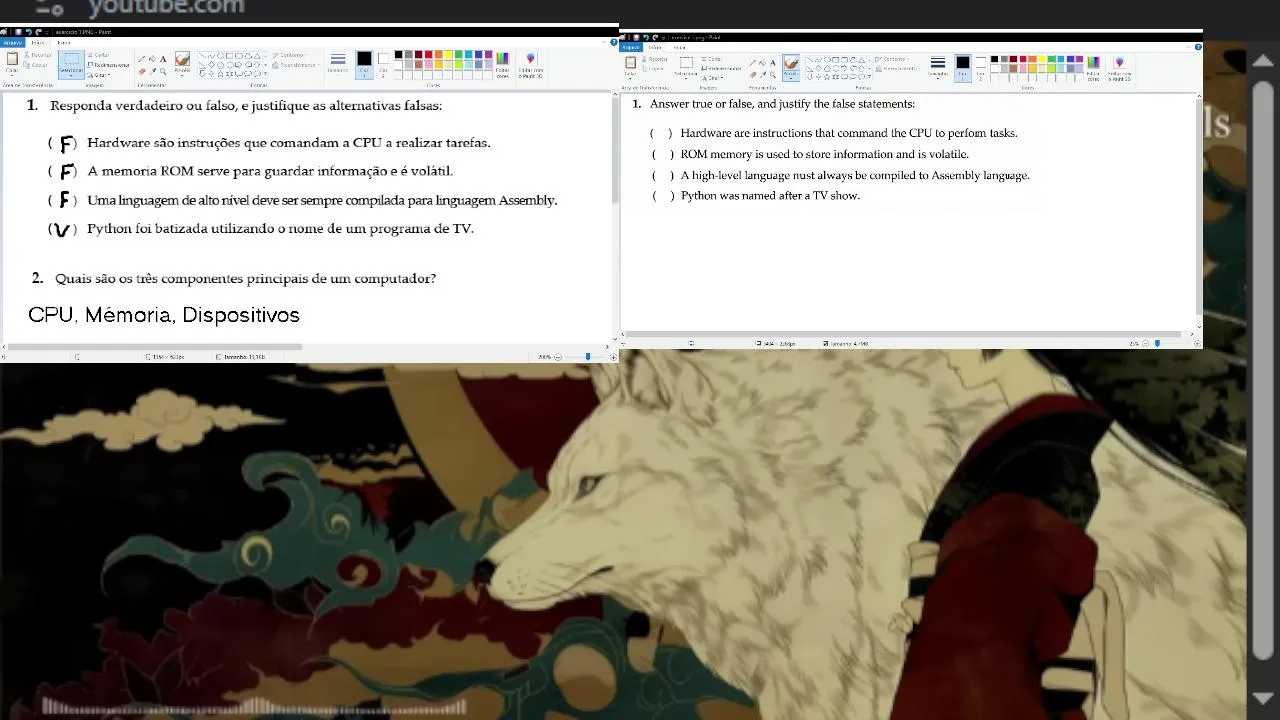The width and height of the screenshot is (1280, 720).
Task: Click zoom out minus in left Paint status bar
Action: pos(558,357)
